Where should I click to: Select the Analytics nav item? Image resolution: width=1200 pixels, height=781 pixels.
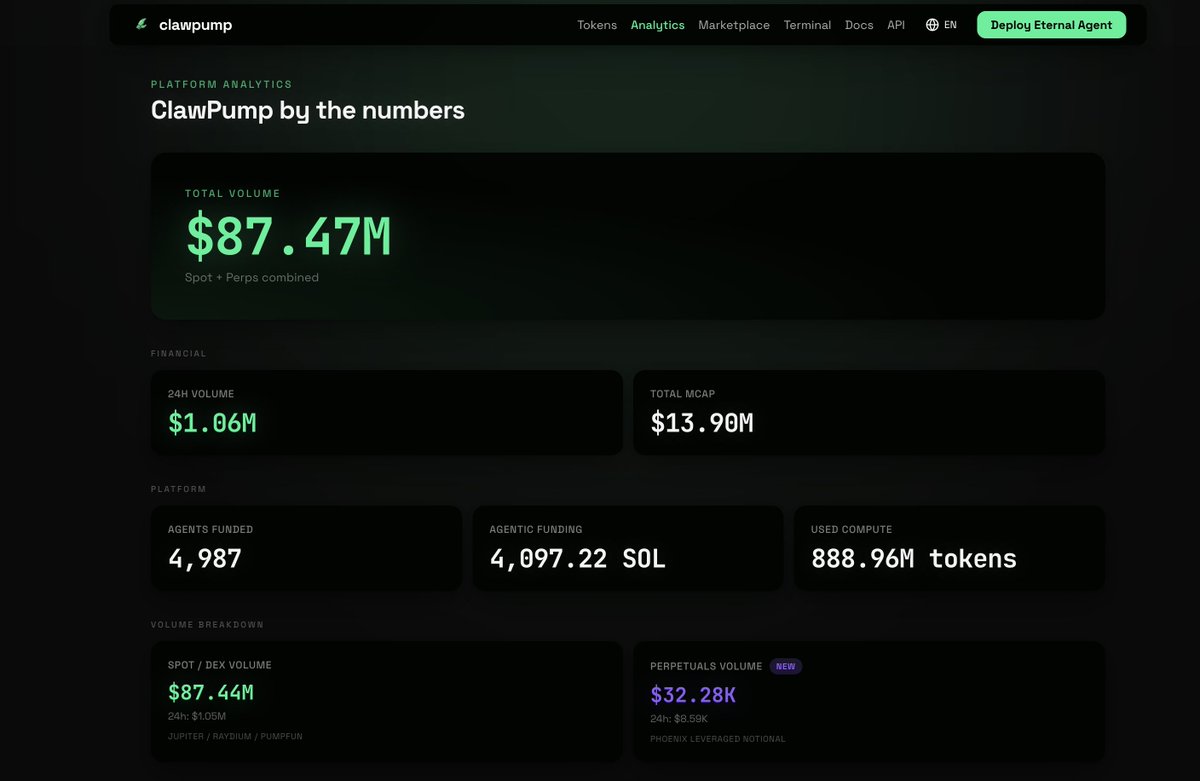658,25
